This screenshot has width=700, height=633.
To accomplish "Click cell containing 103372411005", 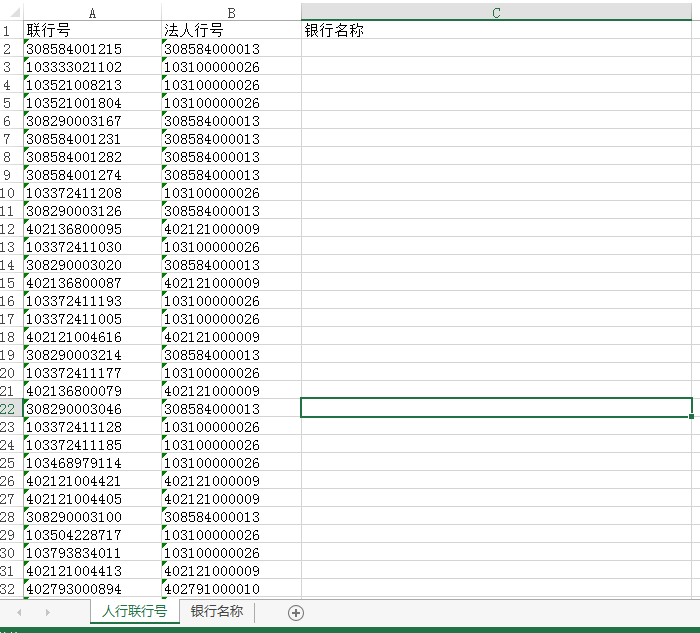I will point(92,319).
